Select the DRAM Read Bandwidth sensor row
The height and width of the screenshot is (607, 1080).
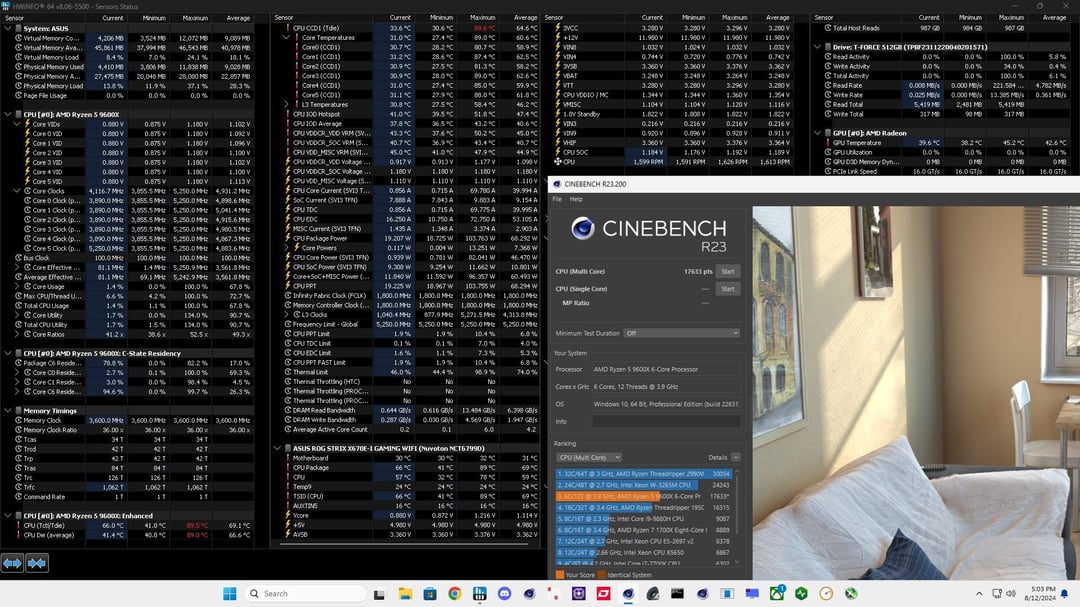click(x=412, y=411)
